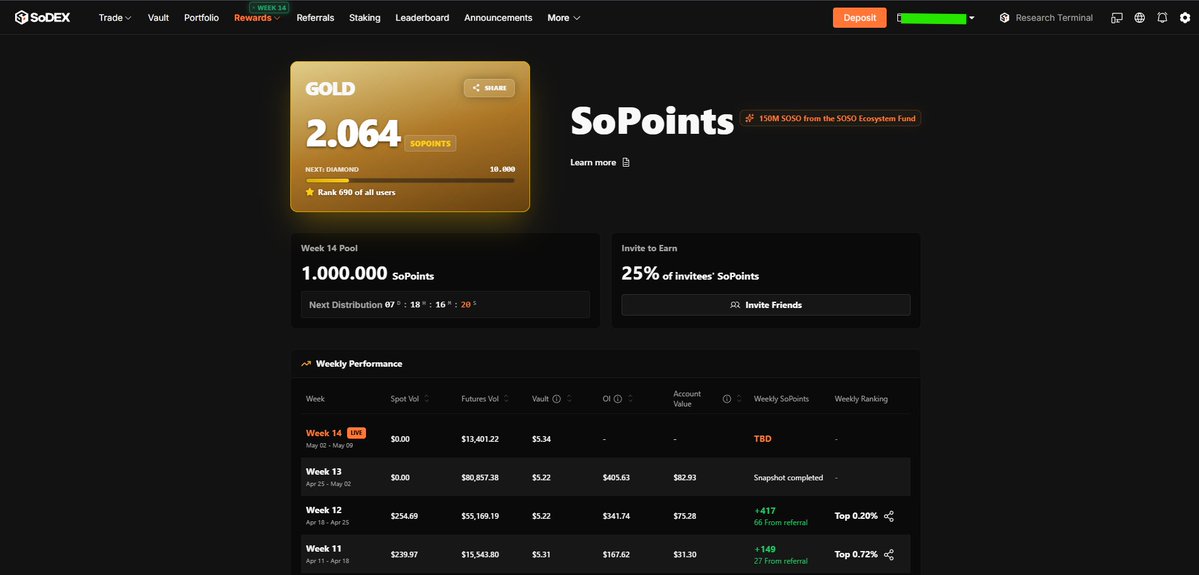Click the star icon beside Rank 690

[x=310, y=192]
